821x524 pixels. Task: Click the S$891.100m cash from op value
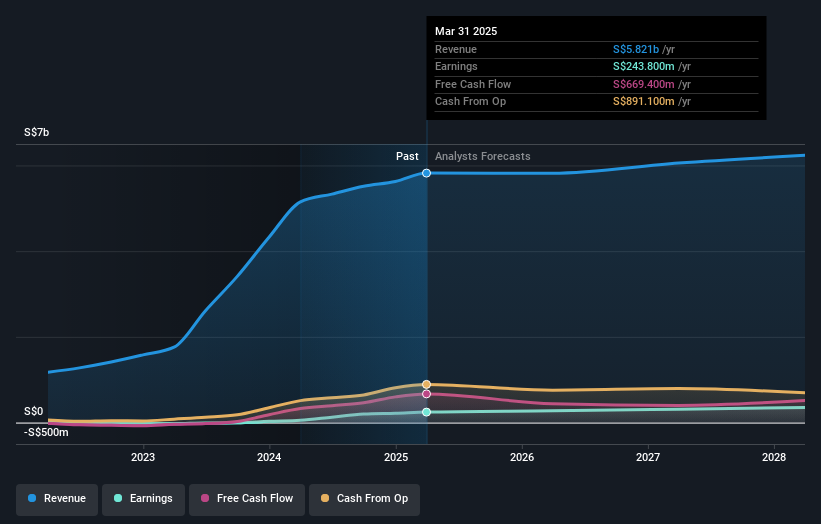coord(644,102)
